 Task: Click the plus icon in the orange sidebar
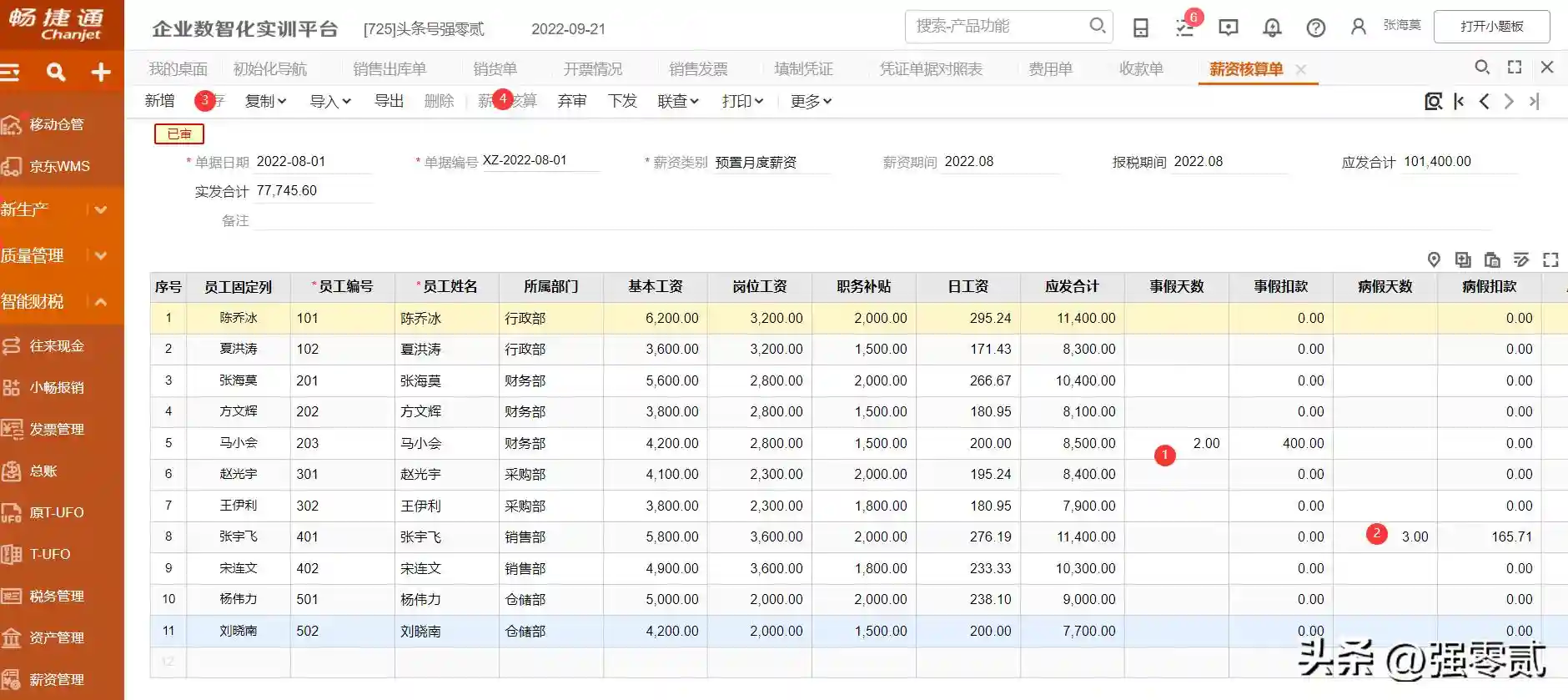pyautogui.click(x=101, y=73)
